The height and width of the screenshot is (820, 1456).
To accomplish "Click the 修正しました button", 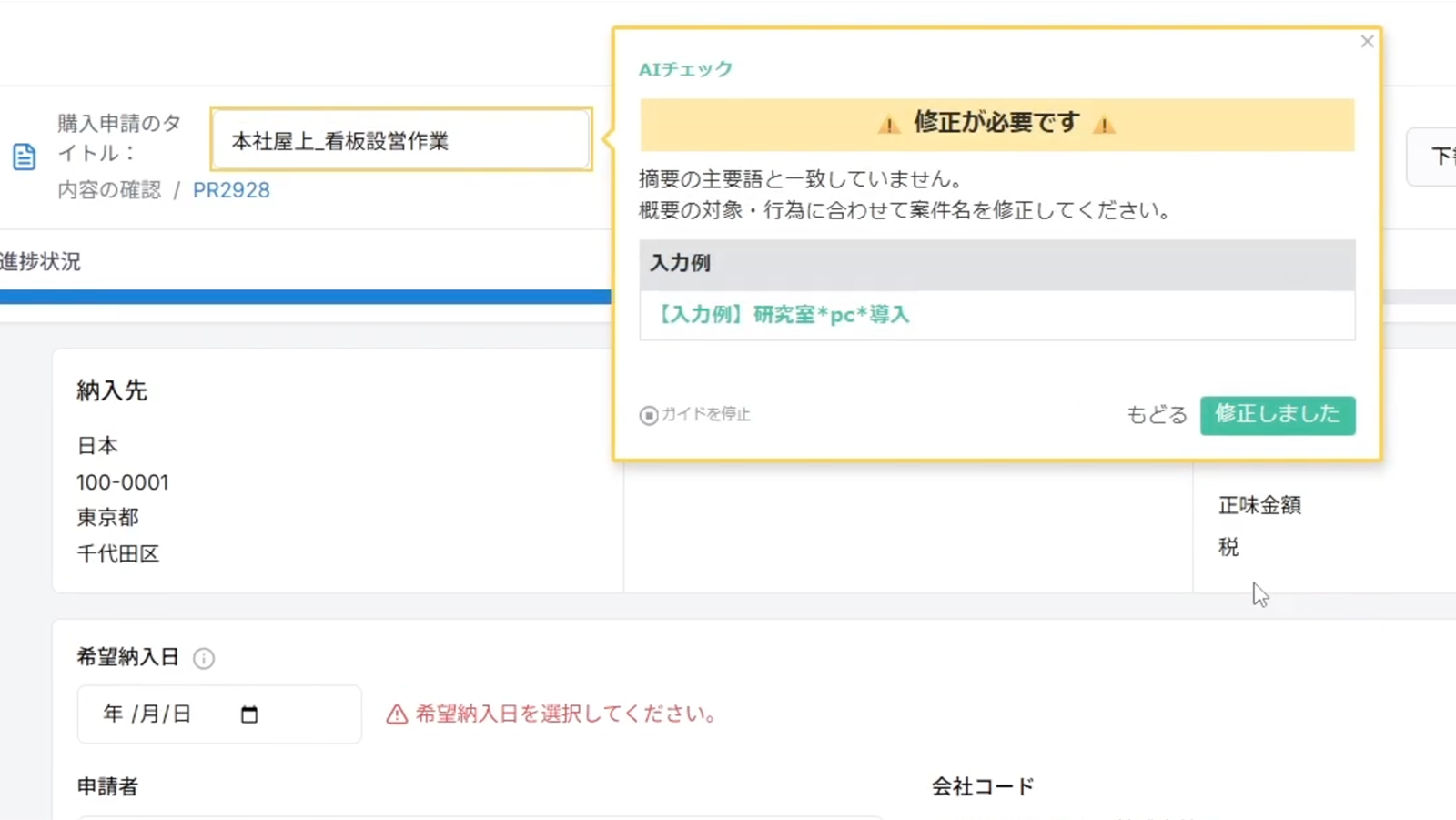I will [x=1278, y=415].
